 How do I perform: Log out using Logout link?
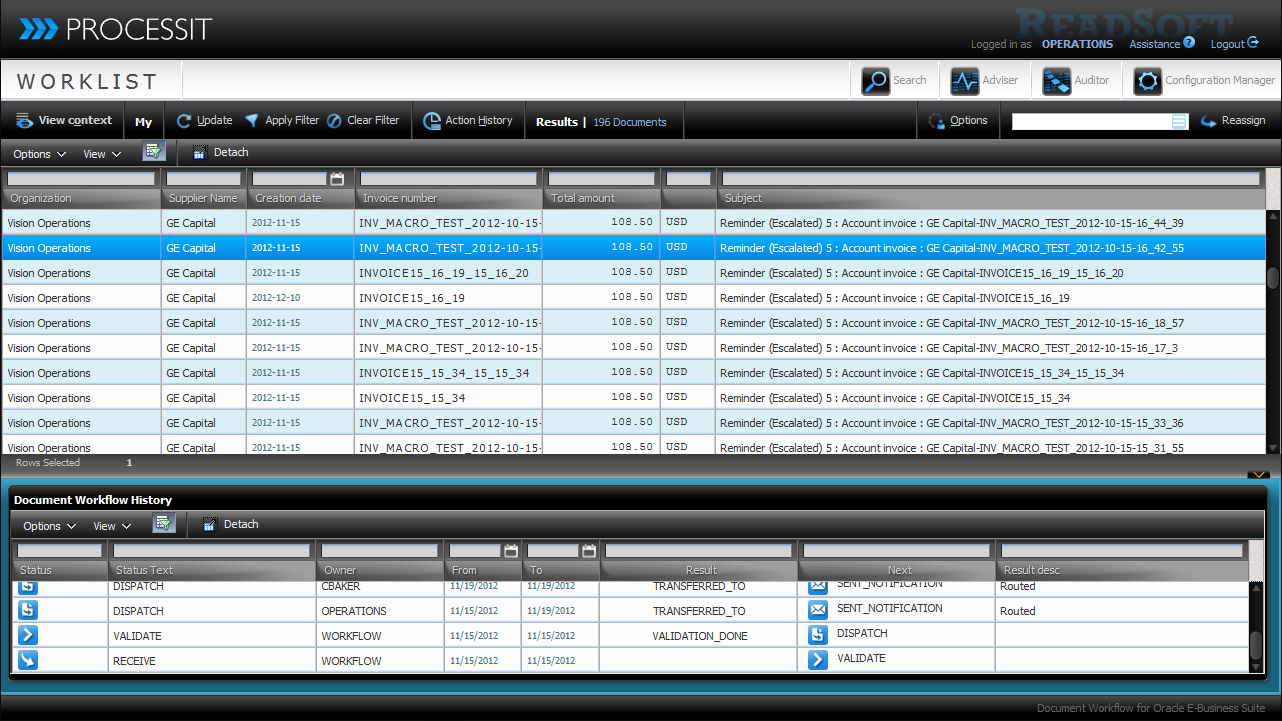[1233, 44]
